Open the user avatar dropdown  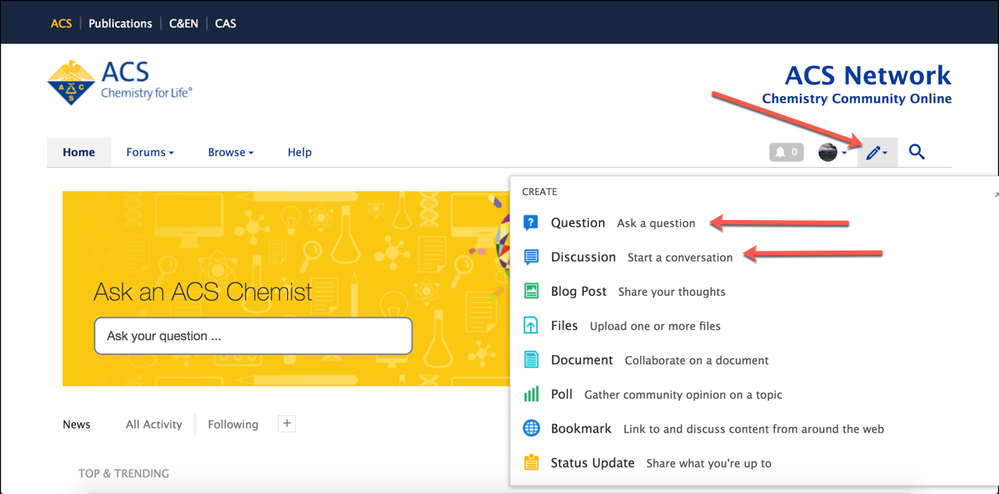832,152
